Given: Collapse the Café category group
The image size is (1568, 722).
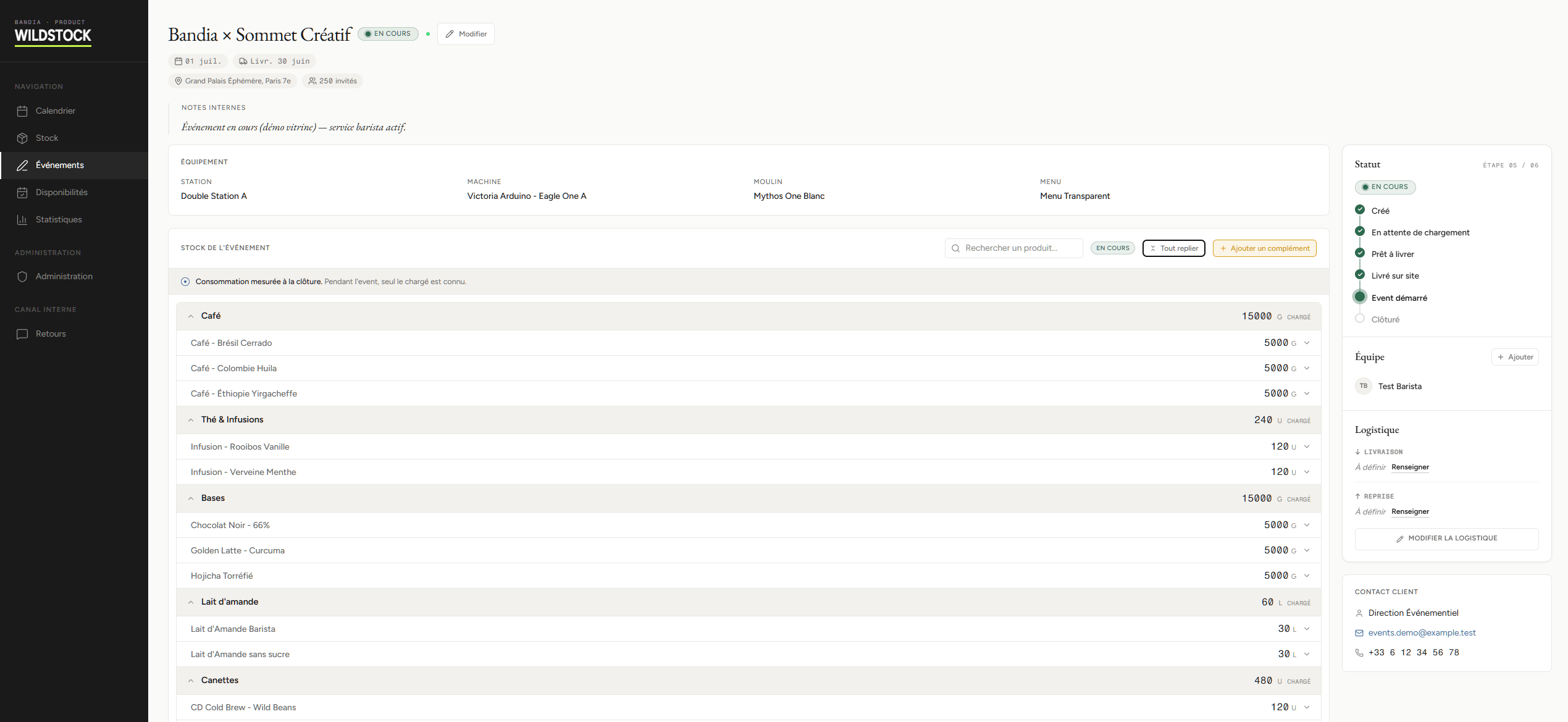Looking at the screenshot, I should coord(191,316).
